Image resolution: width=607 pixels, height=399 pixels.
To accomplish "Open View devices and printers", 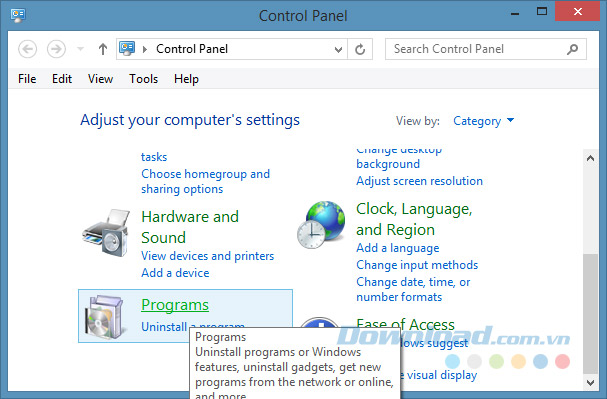I will coord(207,256).
